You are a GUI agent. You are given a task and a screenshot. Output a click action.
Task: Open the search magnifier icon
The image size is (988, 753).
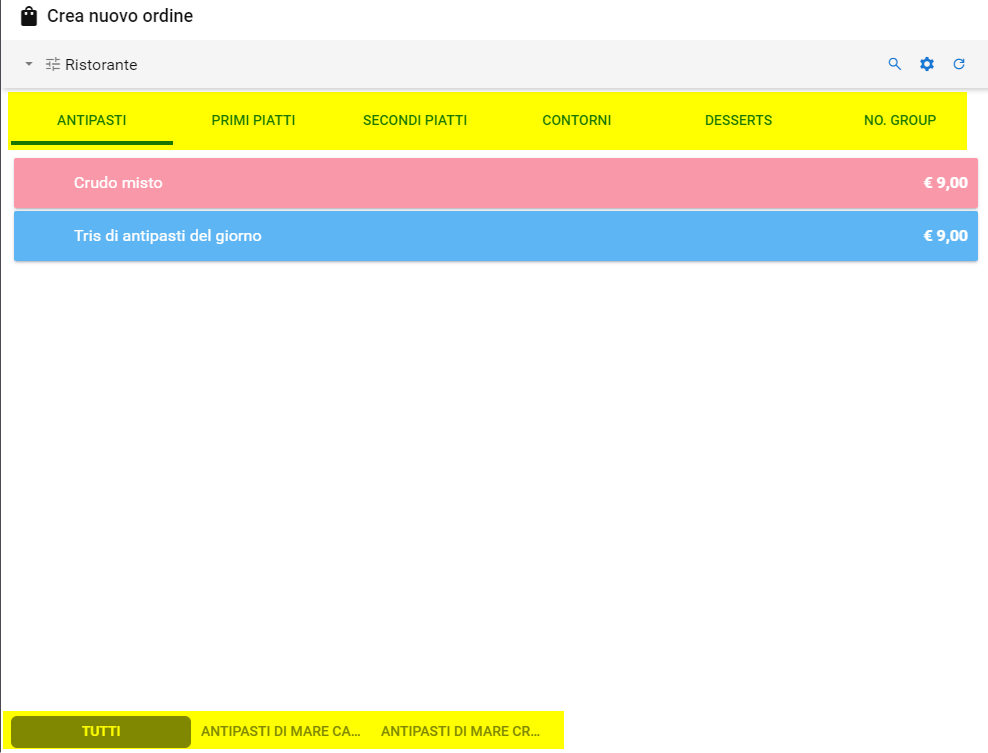(895, 64)
